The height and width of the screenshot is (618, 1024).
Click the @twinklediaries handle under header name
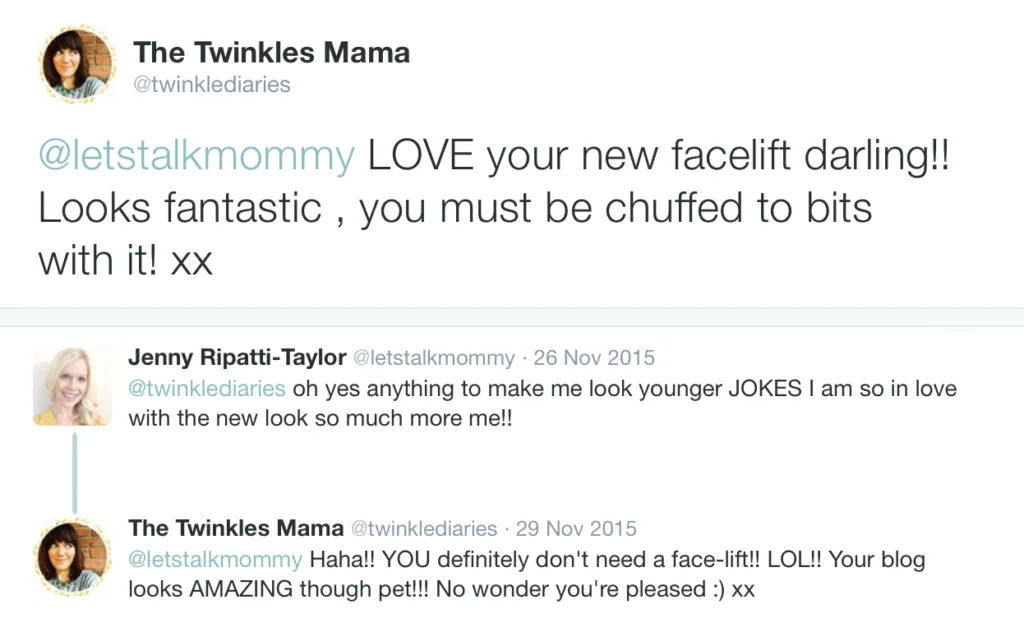212,85
